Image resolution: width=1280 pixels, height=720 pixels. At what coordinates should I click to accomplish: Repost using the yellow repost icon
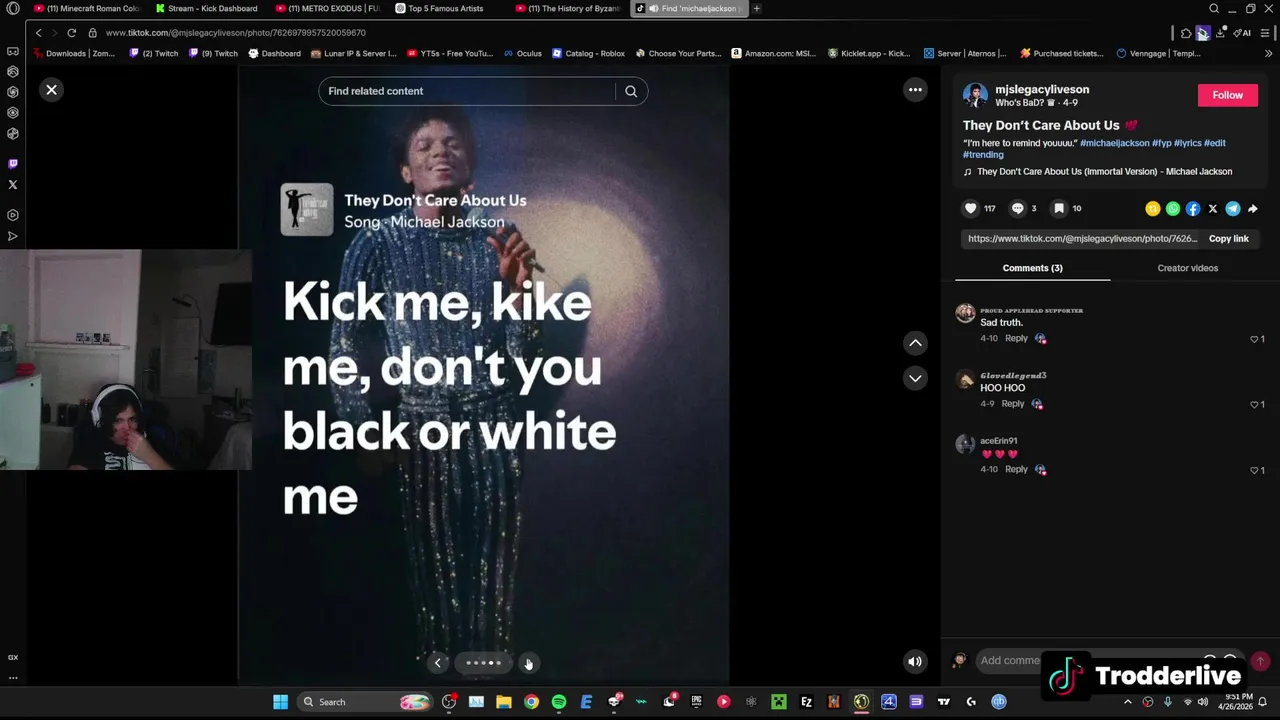tap(1153, 209)
